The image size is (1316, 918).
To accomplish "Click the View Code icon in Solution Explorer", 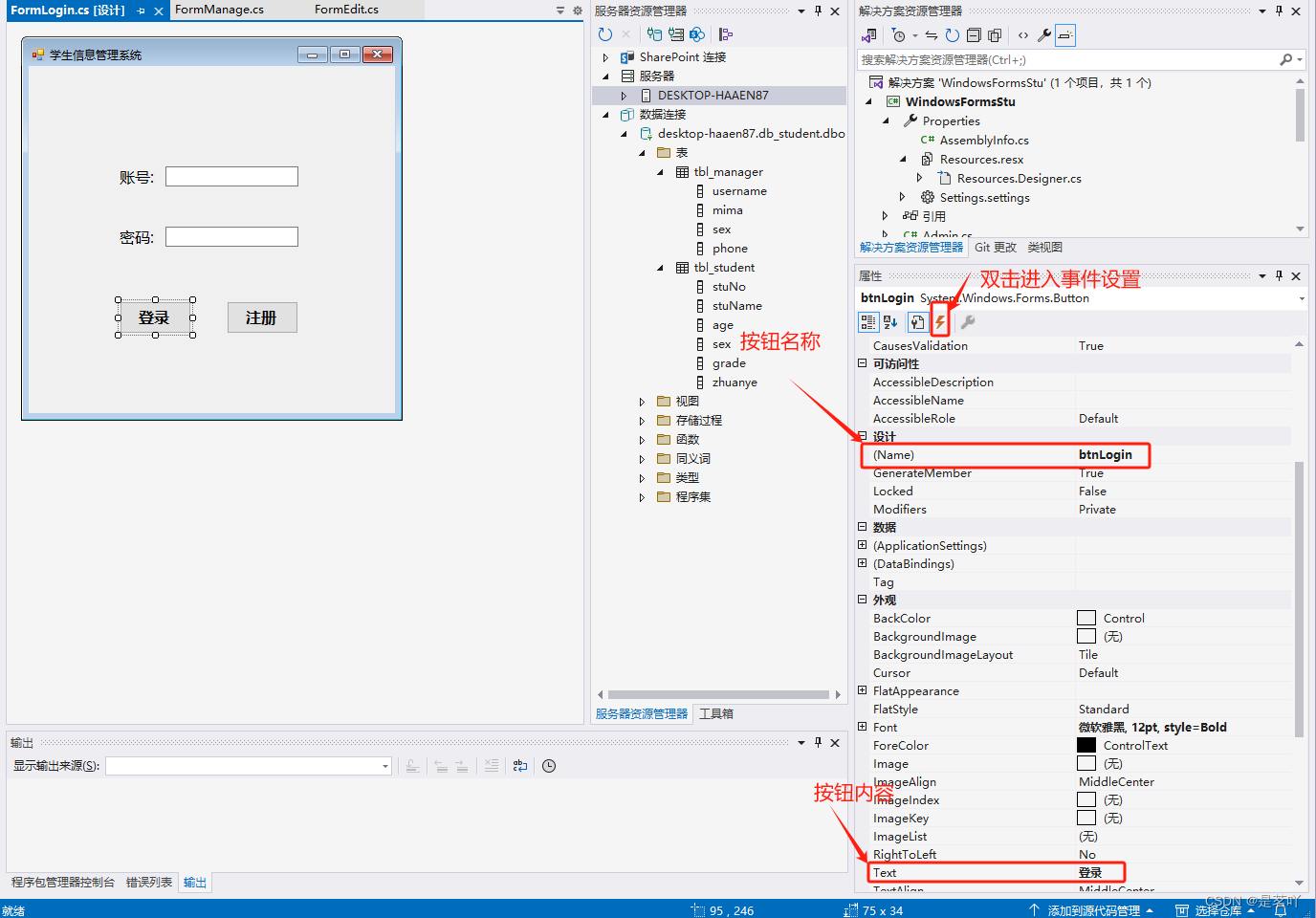I will click(x=1024, y=33).
